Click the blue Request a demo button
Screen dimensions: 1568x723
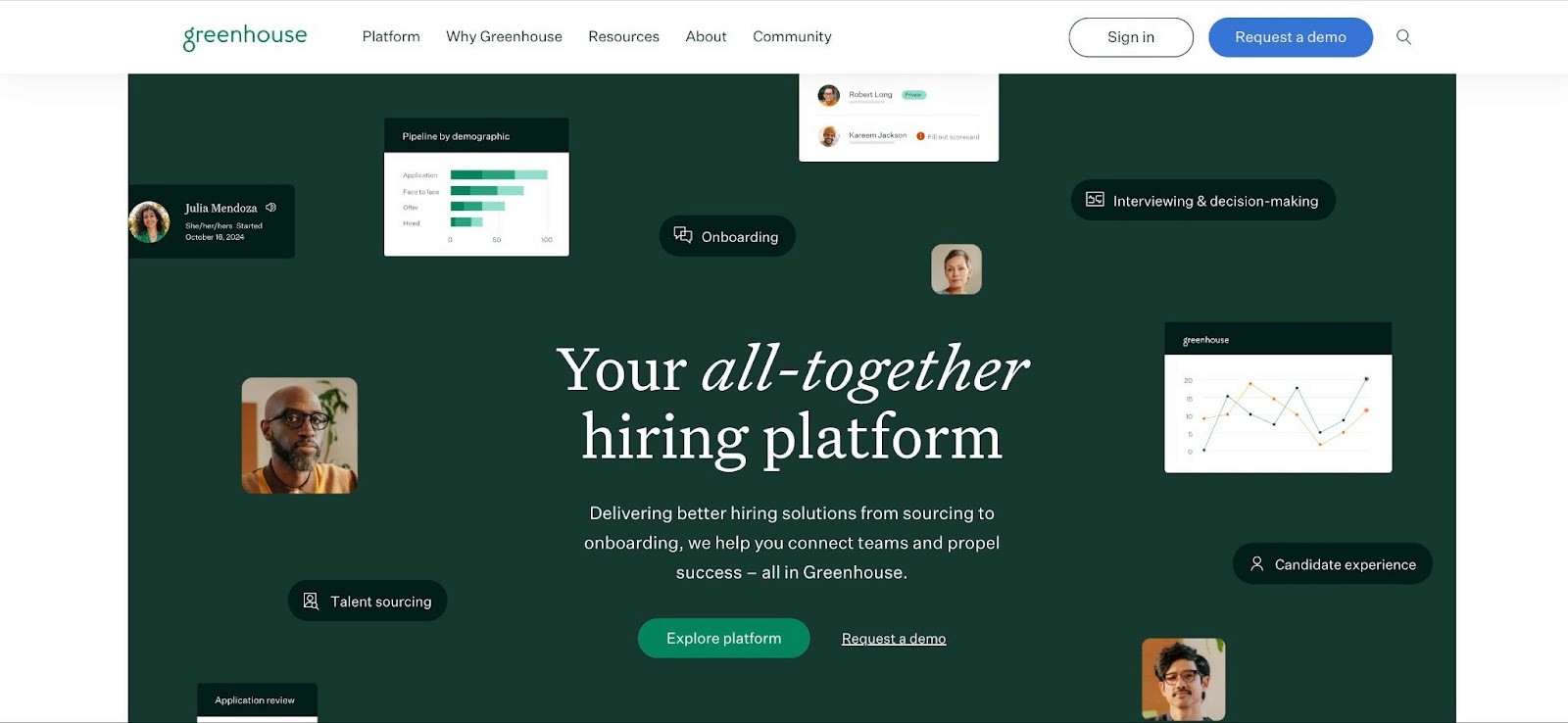(1291, 37)
